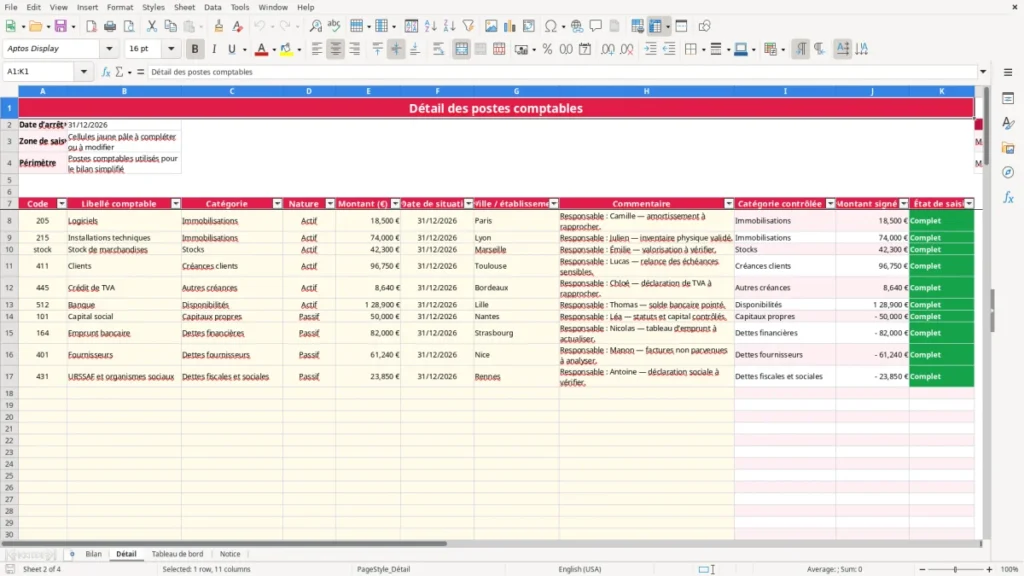This screenshot has width=1024, height=576.
Task: Open the font name dropdown
Action: [x=109, y=48]
